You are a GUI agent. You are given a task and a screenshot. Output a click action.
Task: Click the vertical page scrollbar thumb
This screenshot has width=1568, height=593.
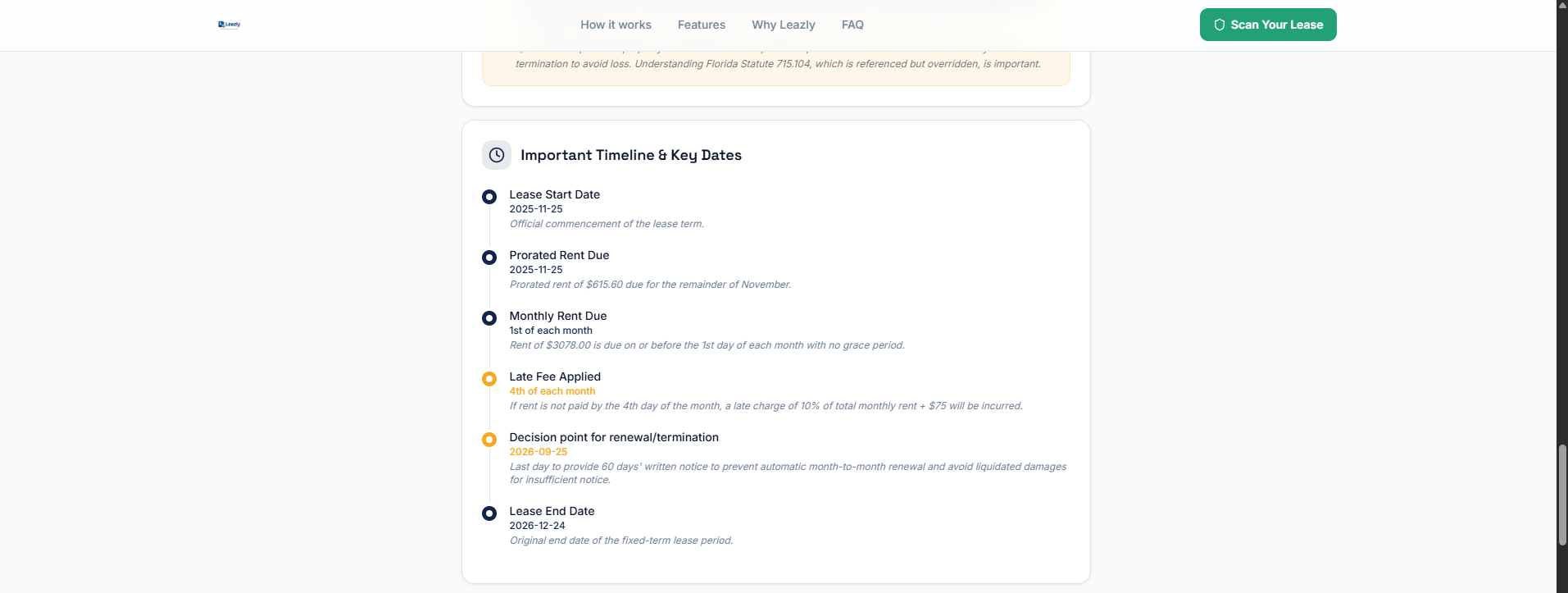[1562, 495]
